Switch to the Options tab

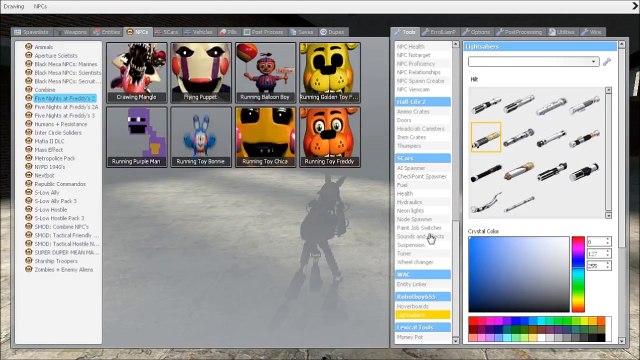coord(476,32)
